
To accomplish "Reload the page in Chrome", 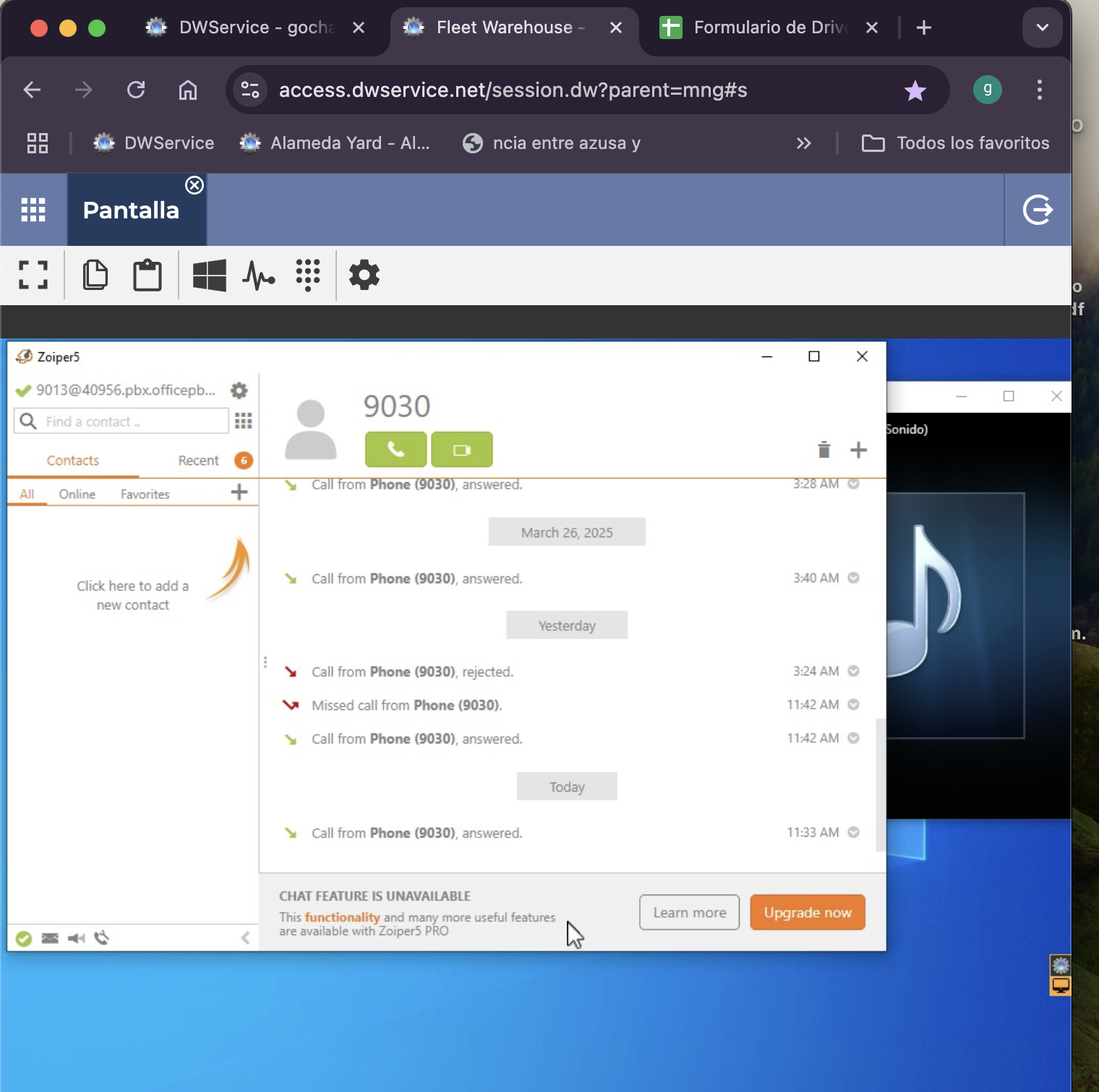I will 136,90.
